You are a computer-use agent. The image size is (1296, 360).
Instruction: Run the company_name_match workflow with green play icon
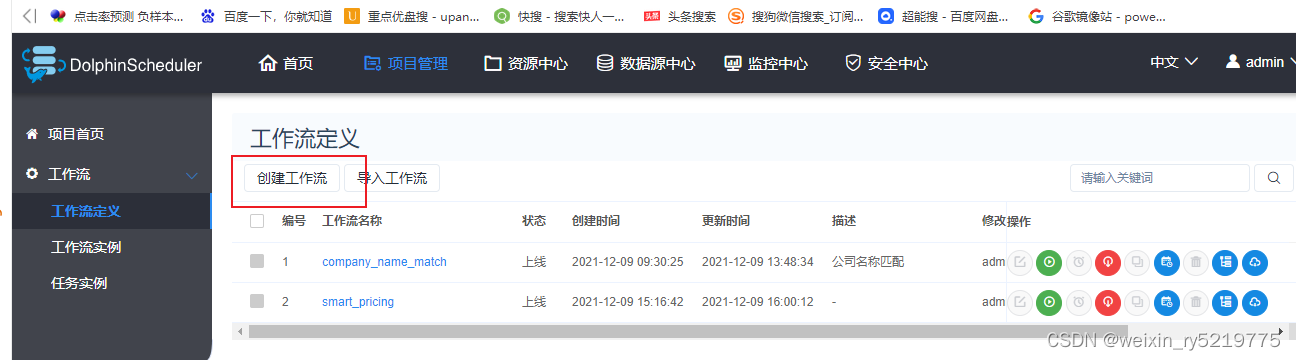(1049, 262)
